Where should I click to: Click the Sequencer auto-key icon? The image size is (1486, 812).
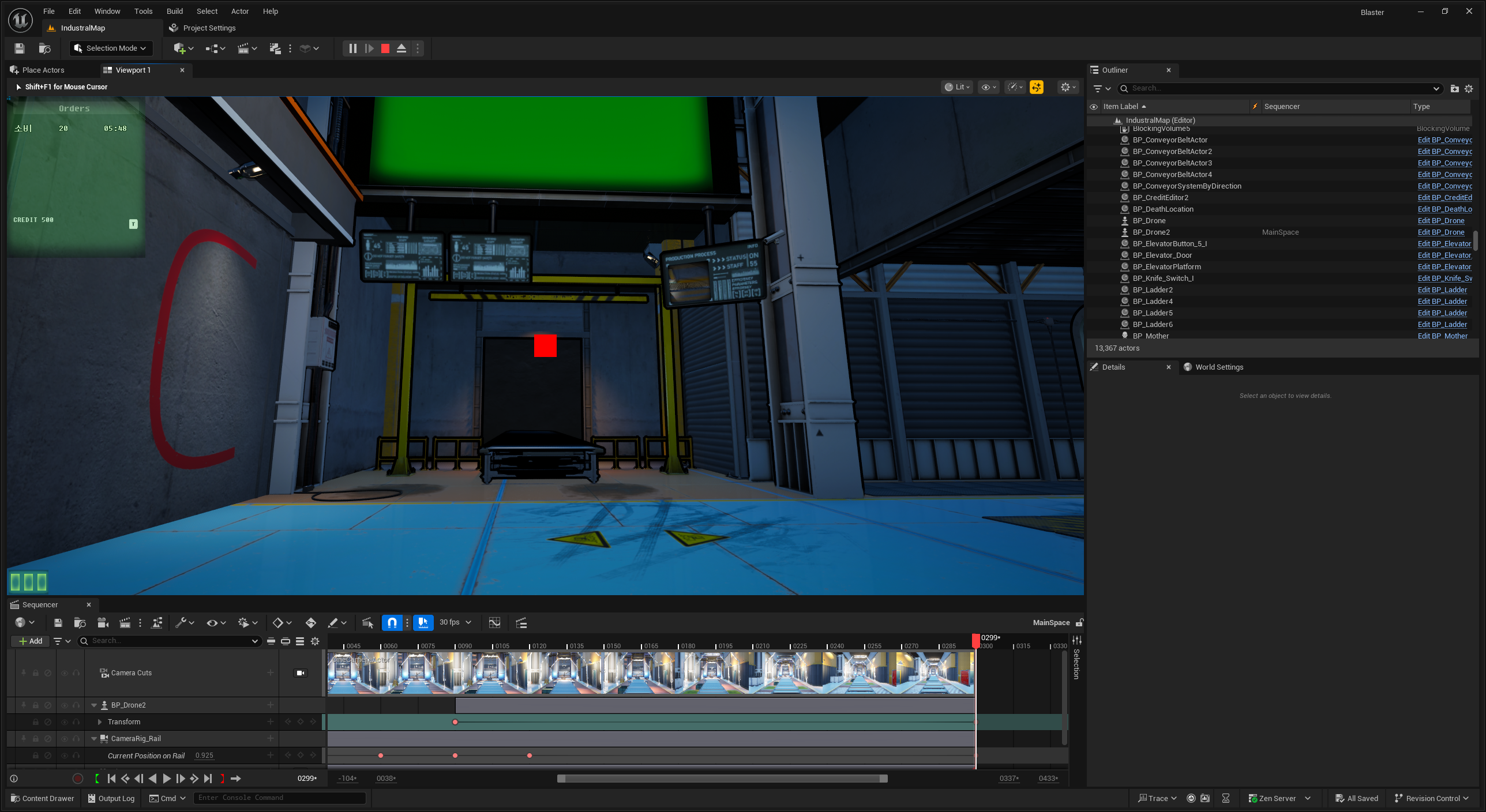pos(310,622)
